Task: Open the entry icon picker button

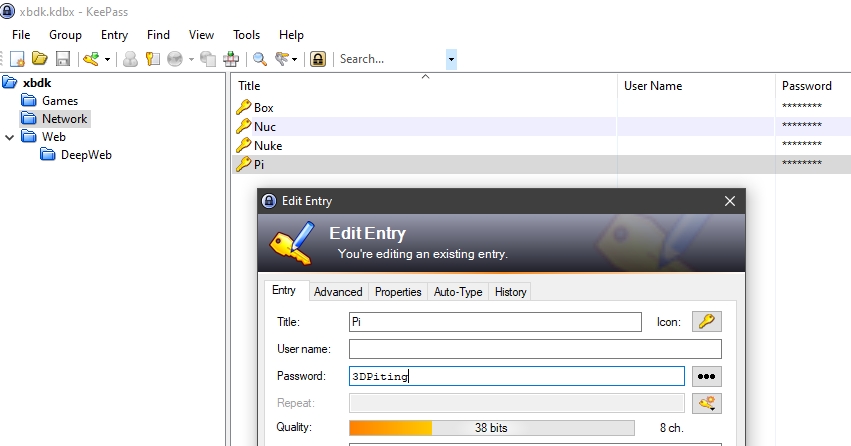Action: [x=706, y=322]
